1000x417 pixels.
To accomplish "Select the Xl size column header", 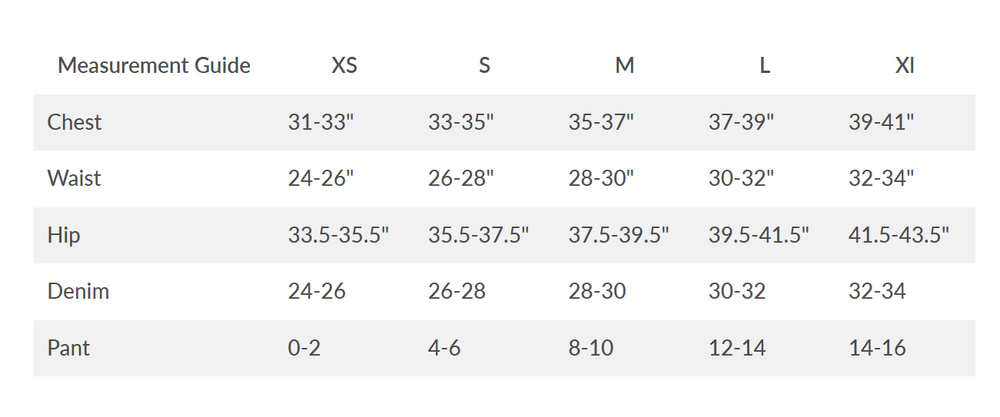I will pyautogui.click(x=905, y=66).
